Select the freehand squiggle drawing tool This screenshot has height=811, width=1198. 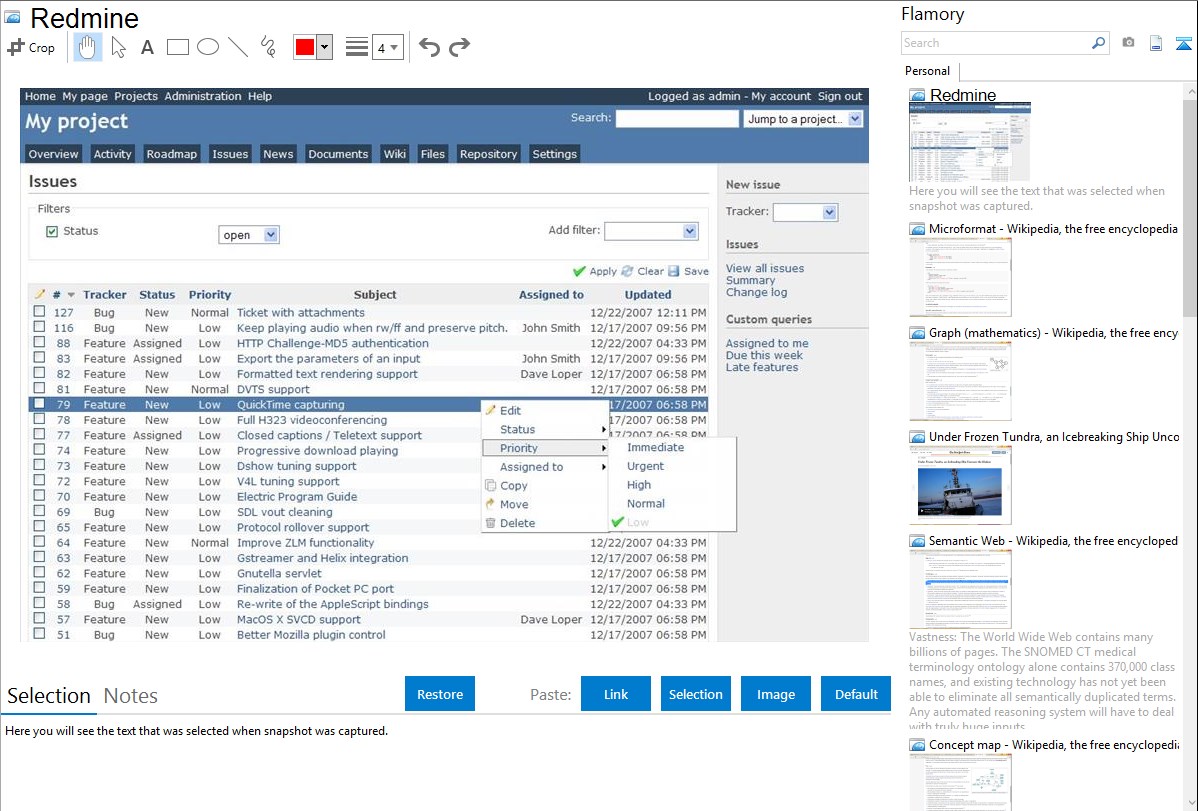[267, 47]
